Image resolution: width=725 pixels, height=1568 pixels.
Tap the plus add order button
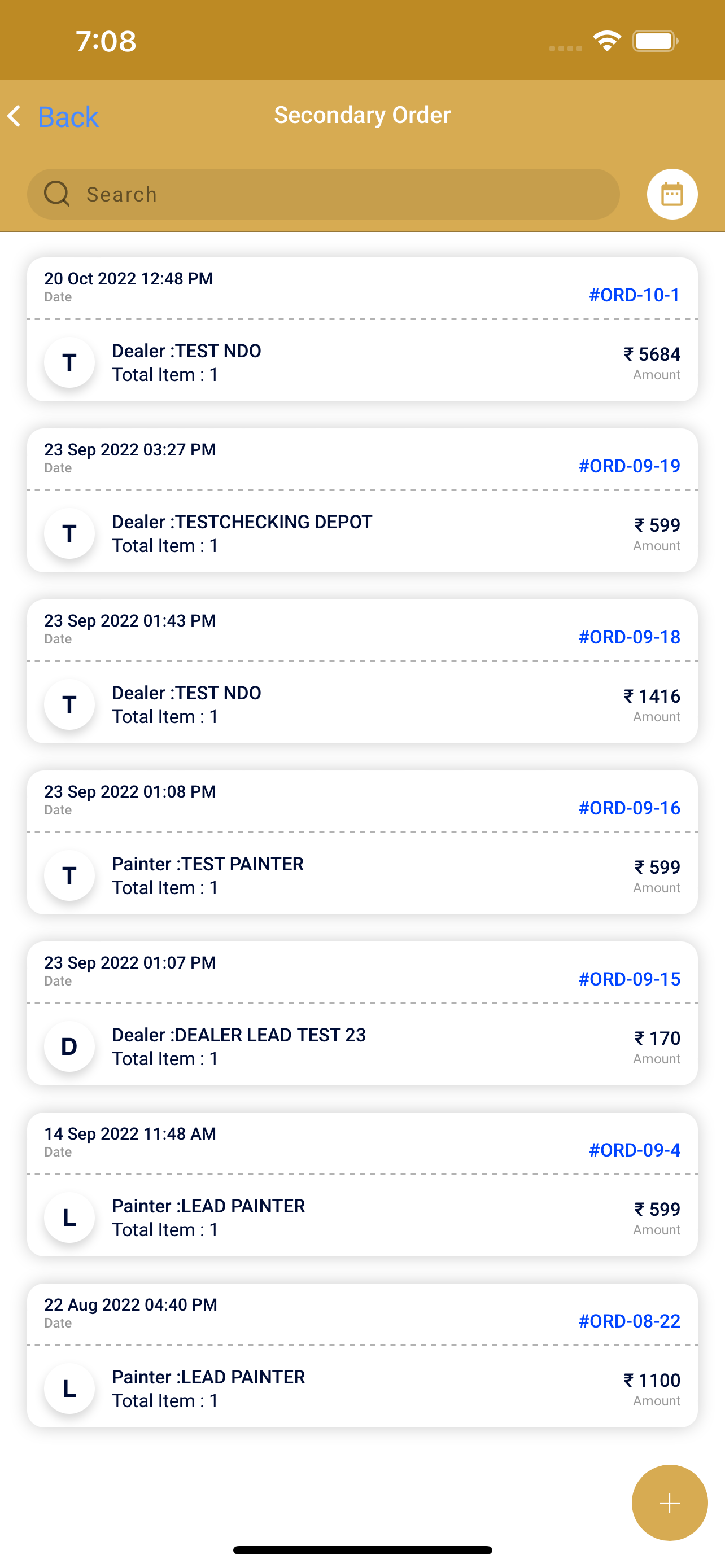(x=670, y=1503)
